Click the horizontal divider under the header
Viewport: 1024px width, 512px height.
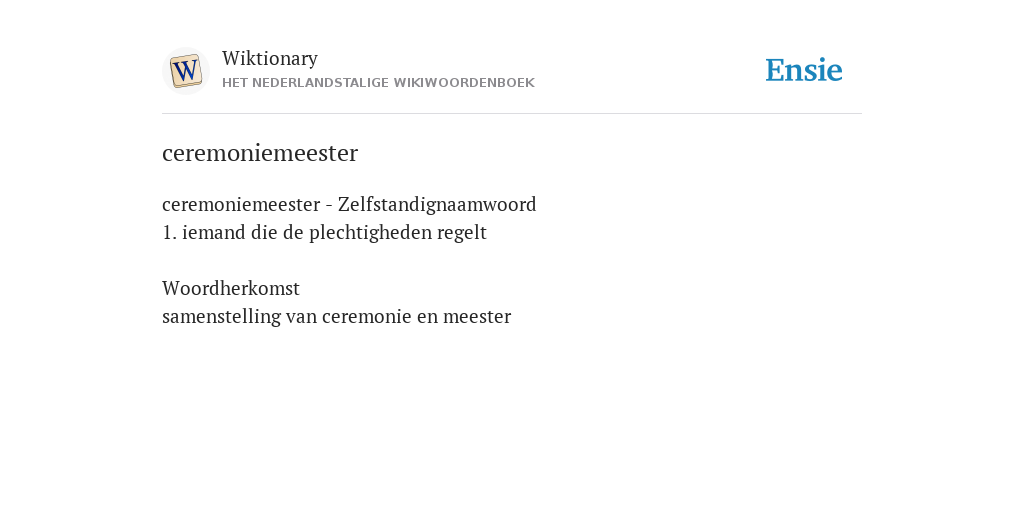[512, 114]
